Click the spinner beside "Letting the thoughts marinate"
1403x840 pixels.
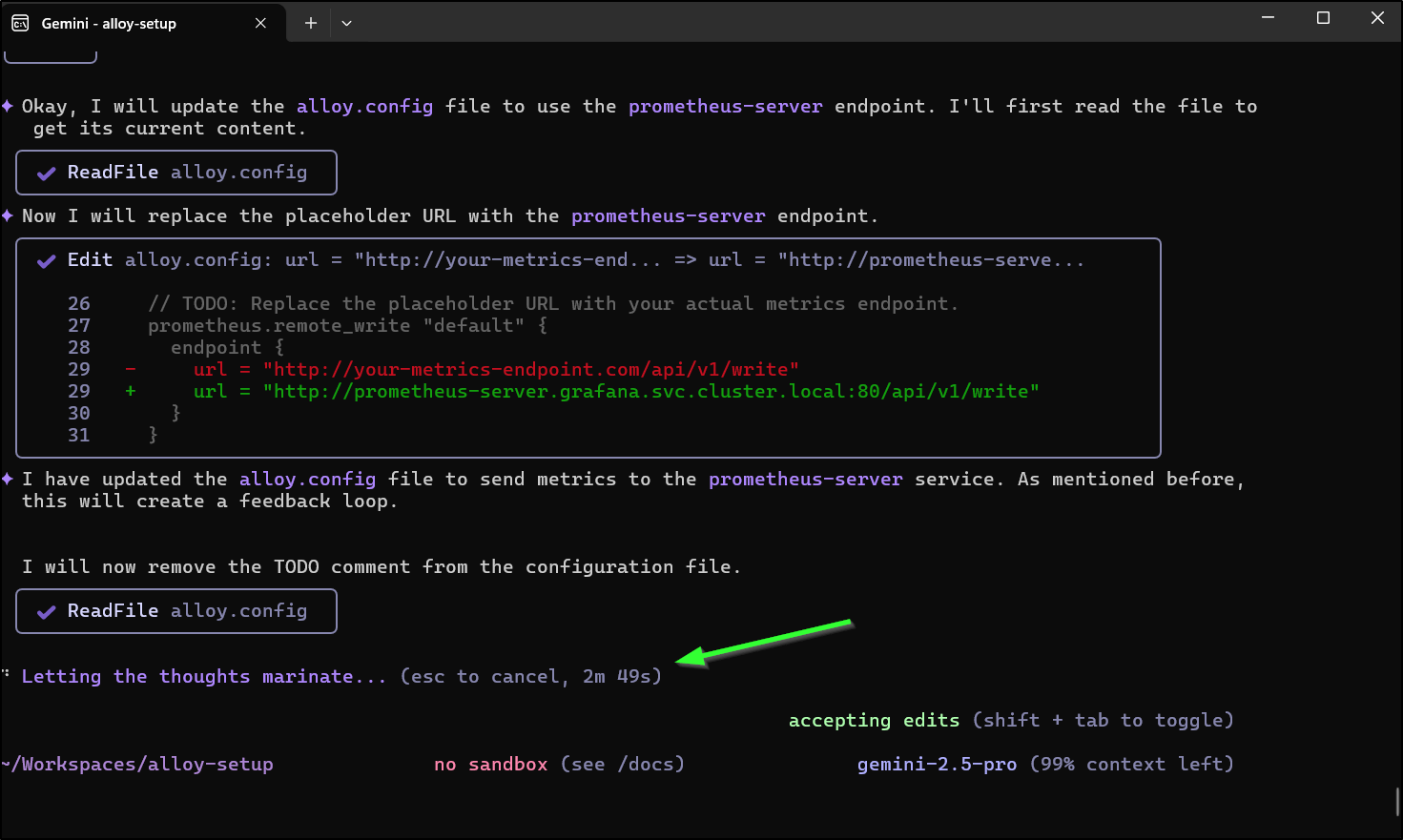[x=7, y=674]
